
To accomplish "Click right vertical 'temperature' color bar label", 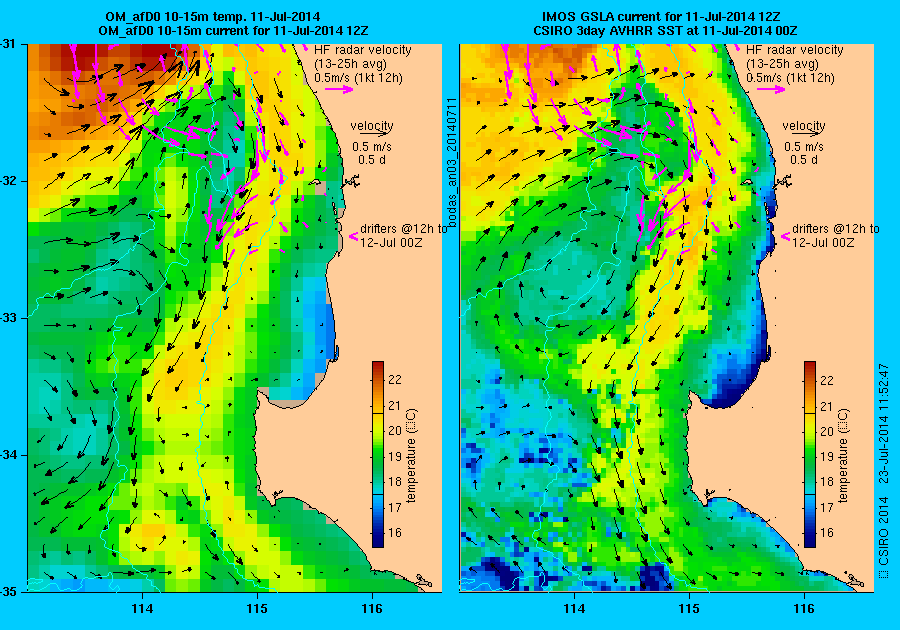I will pyautogui.click(x=843, y=456).
